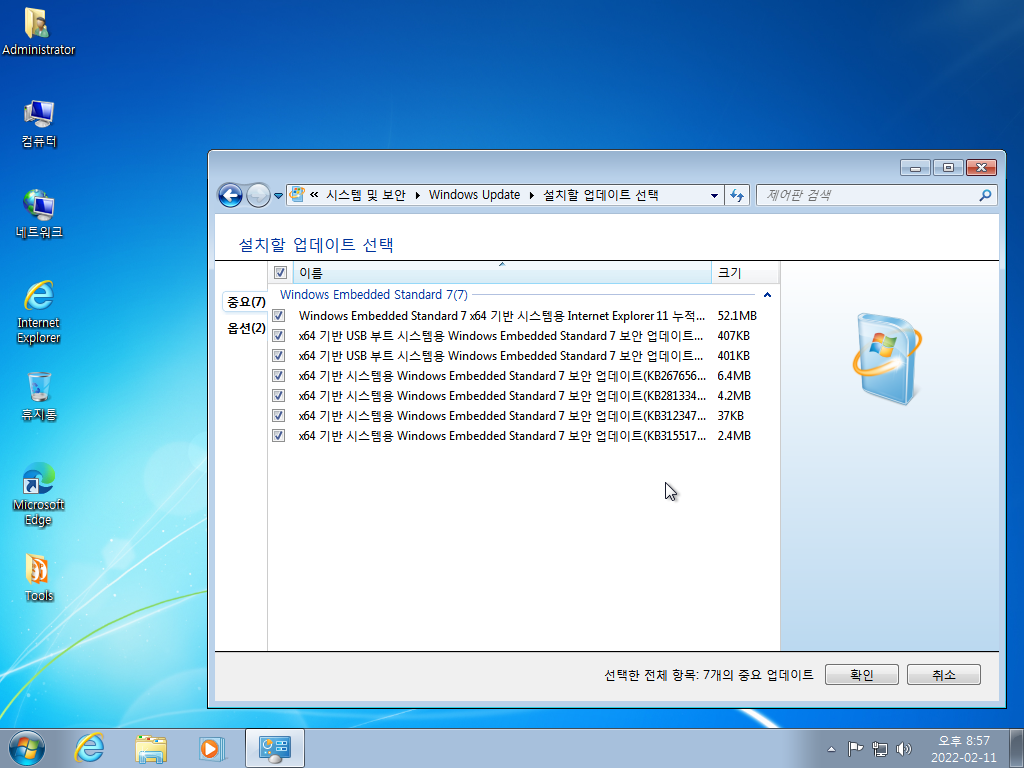Toggle the select-all checkbox in header

coord(280,273)
